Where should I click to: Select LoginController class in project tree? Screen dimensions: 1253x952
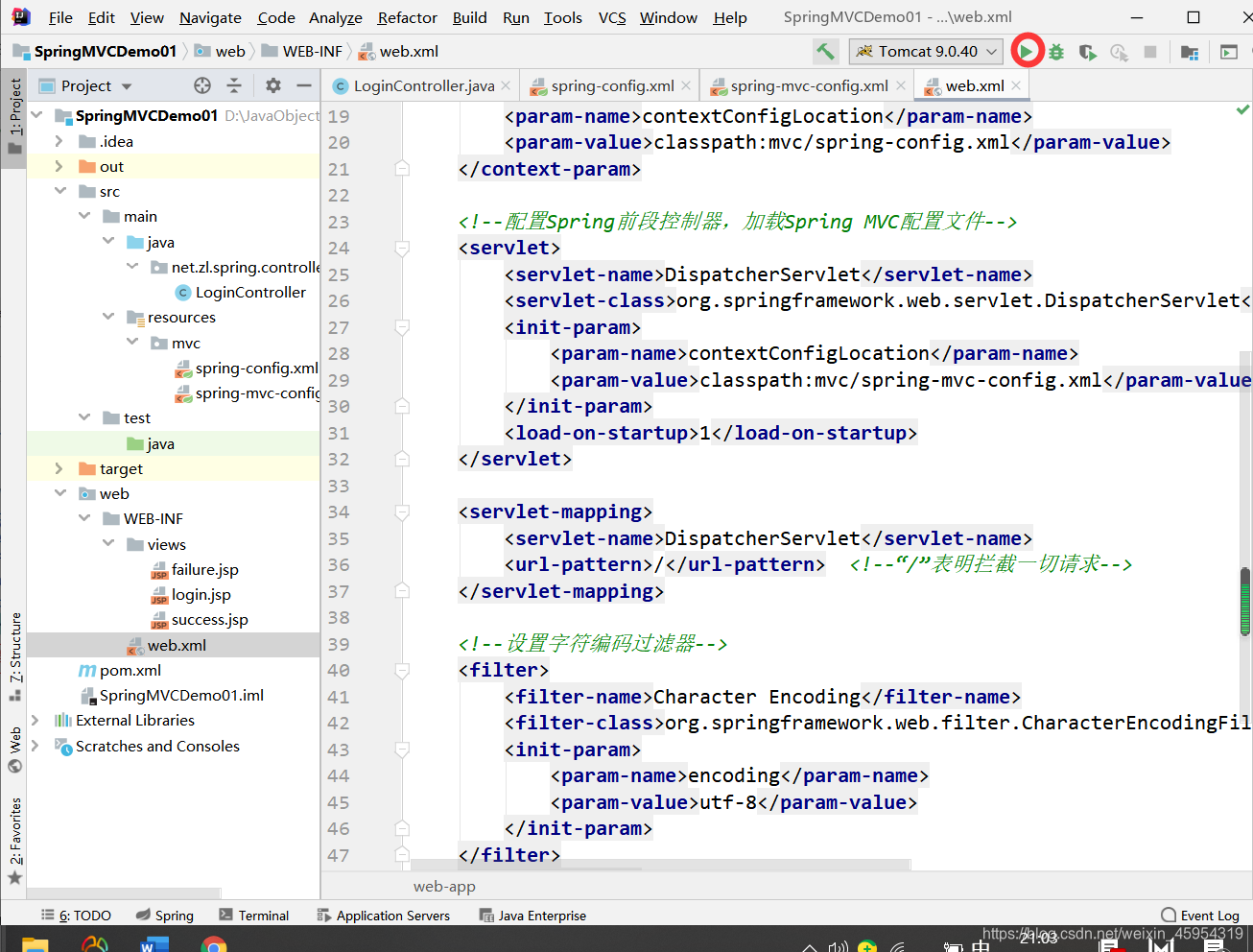[x=241, y=292]
